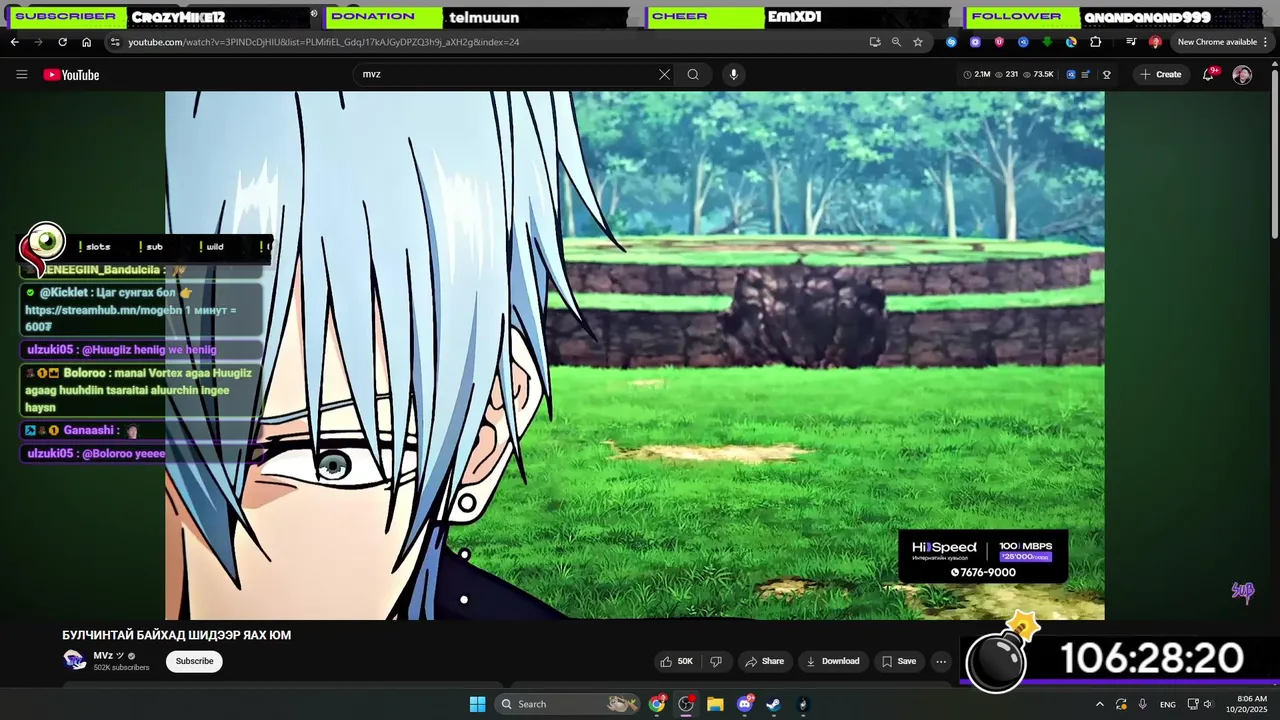The height and width of the screenshot is (720, 1280).
Task: Open the Extensions puzzle piece menu
Action: (1095, 42)
